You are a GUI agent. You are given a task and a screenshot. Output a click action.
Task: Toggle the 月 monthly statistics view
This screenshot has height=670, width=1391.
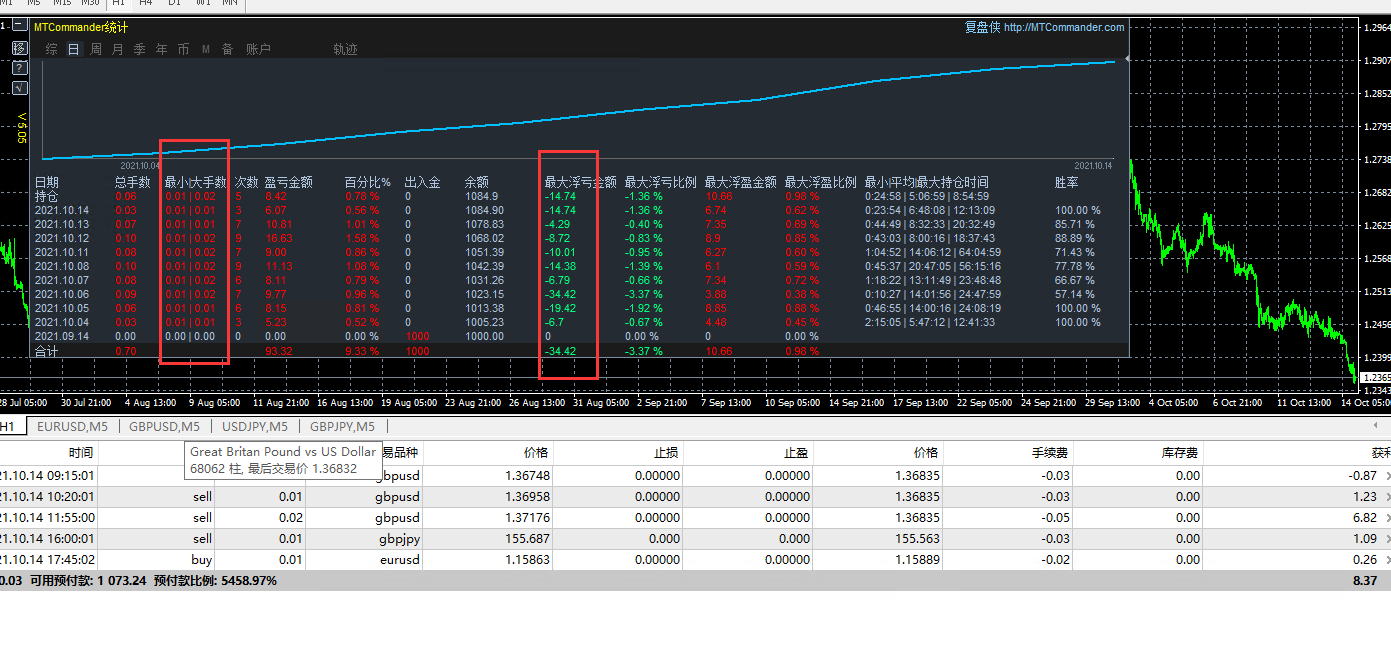pyautogui.click(x=118, y=48)
